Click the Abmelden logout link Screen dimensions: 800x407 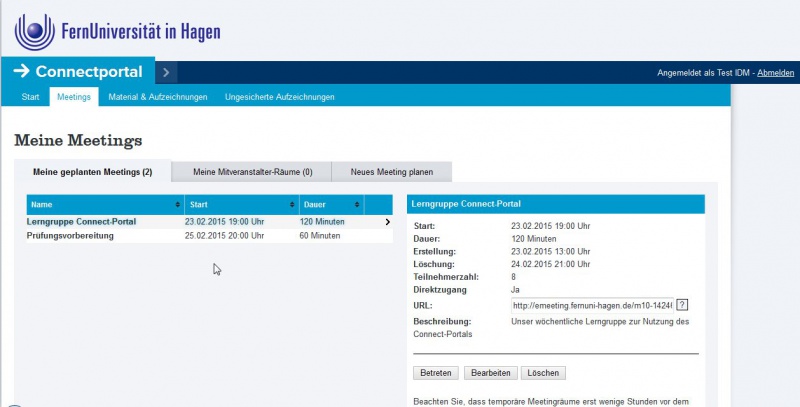pyautogui.click(x=776, y=73)
